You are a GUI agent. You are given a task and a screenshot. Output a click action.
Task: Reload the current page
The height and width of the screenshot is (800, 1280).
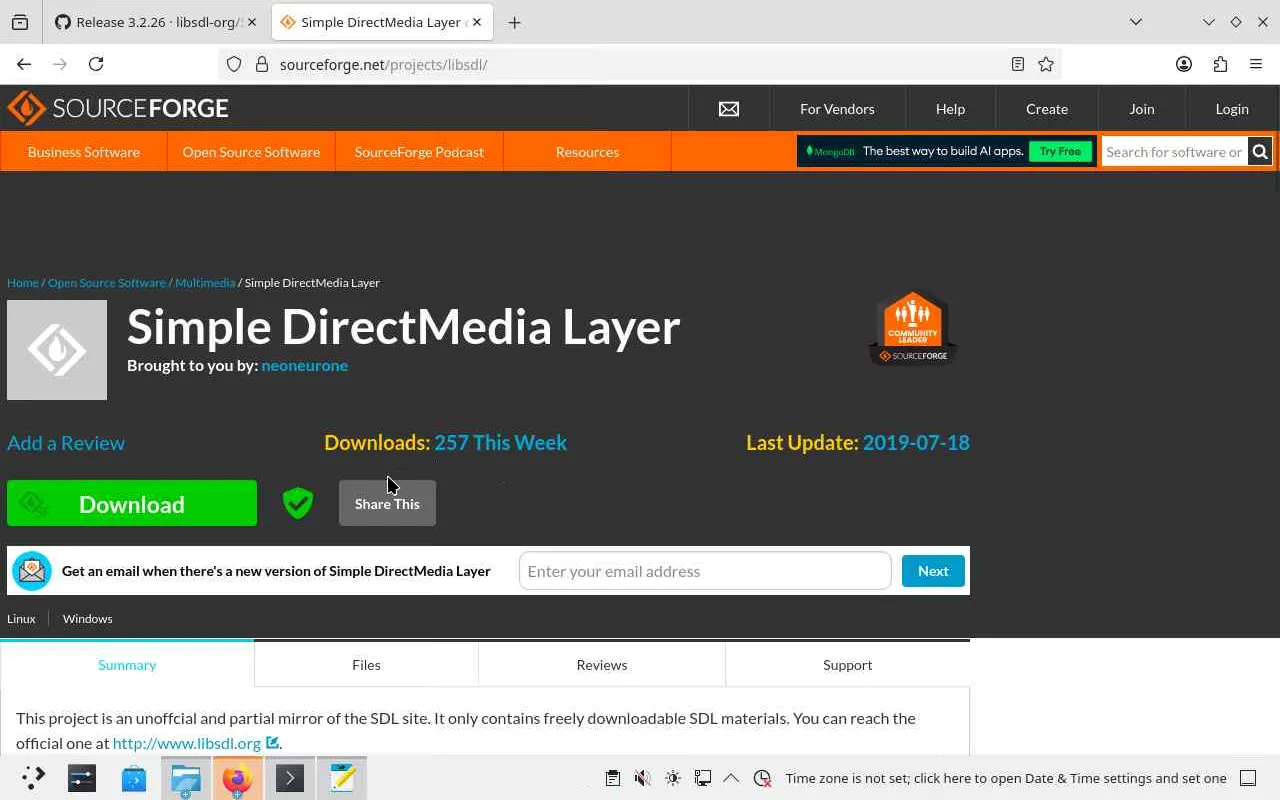[96, 64]
